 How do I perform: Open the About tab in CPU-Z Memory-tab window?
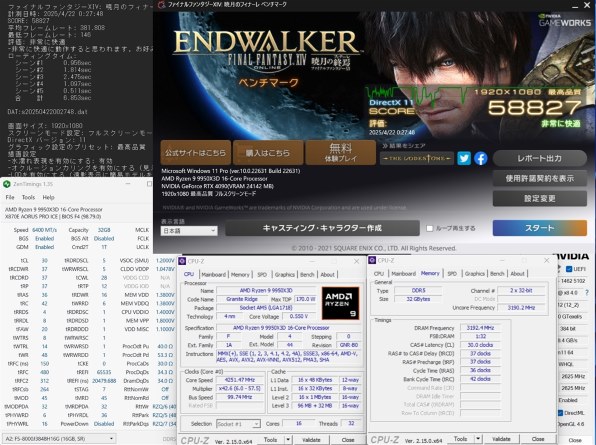(517, 274)
